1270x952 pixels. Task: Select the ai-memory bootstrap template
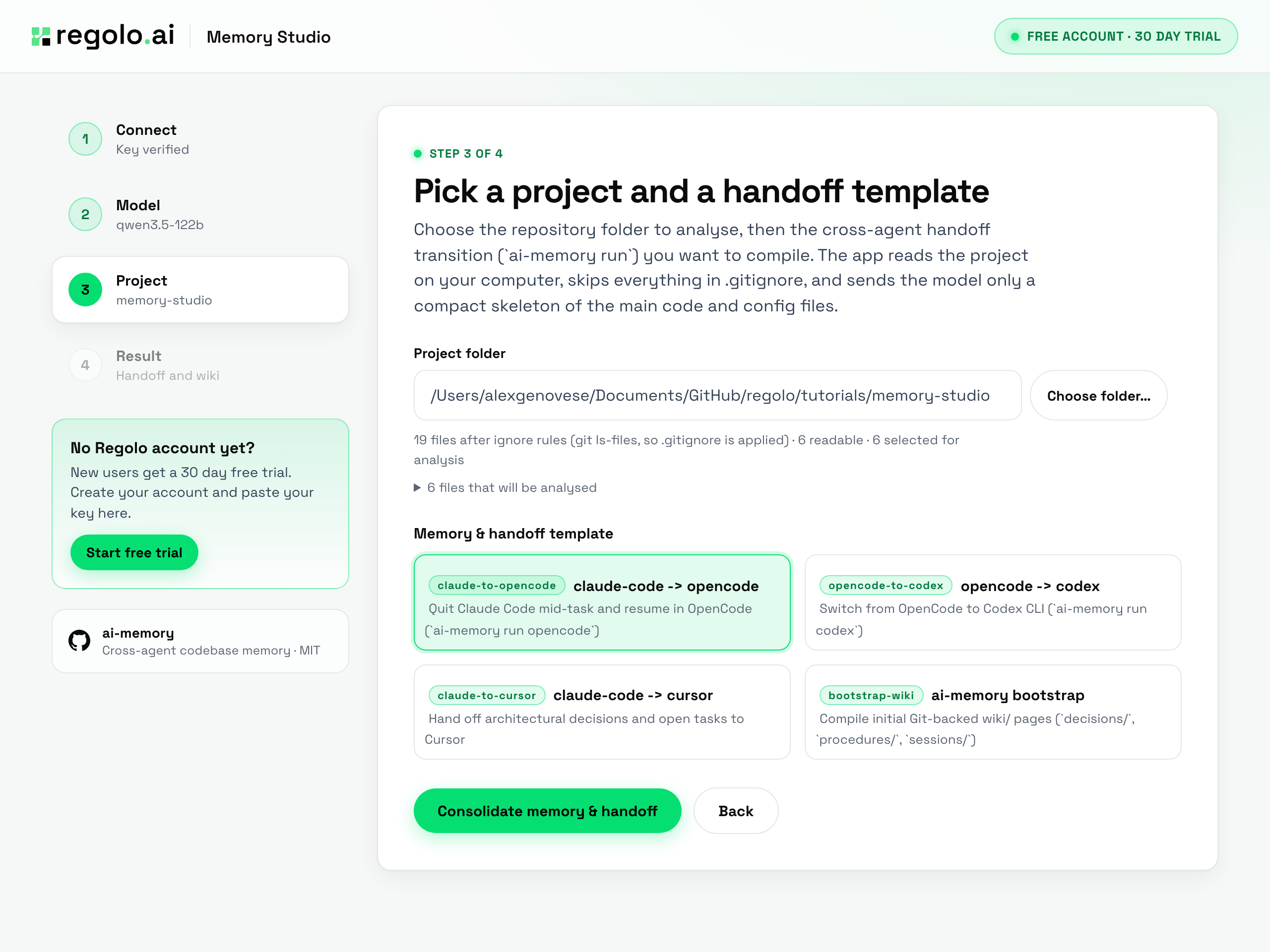pos(993,712)
